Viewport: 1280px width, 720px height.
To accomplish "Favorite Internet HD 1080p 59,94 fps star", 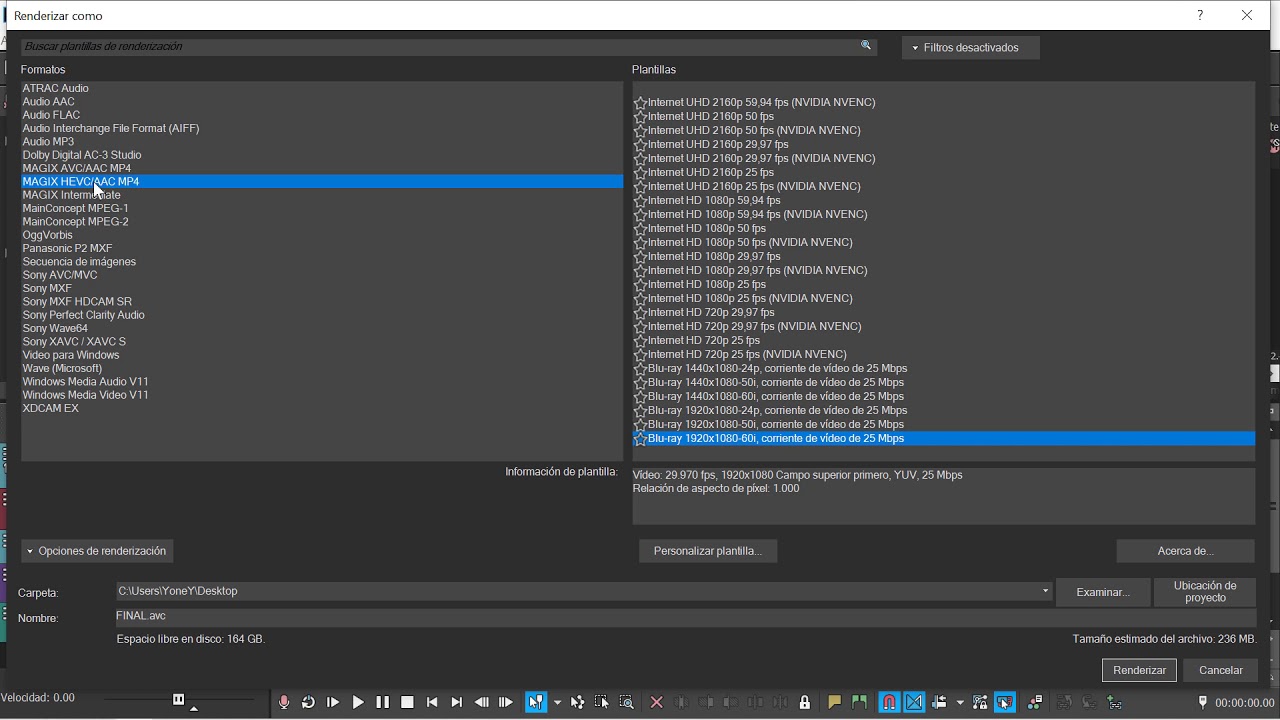I will 640,200.
